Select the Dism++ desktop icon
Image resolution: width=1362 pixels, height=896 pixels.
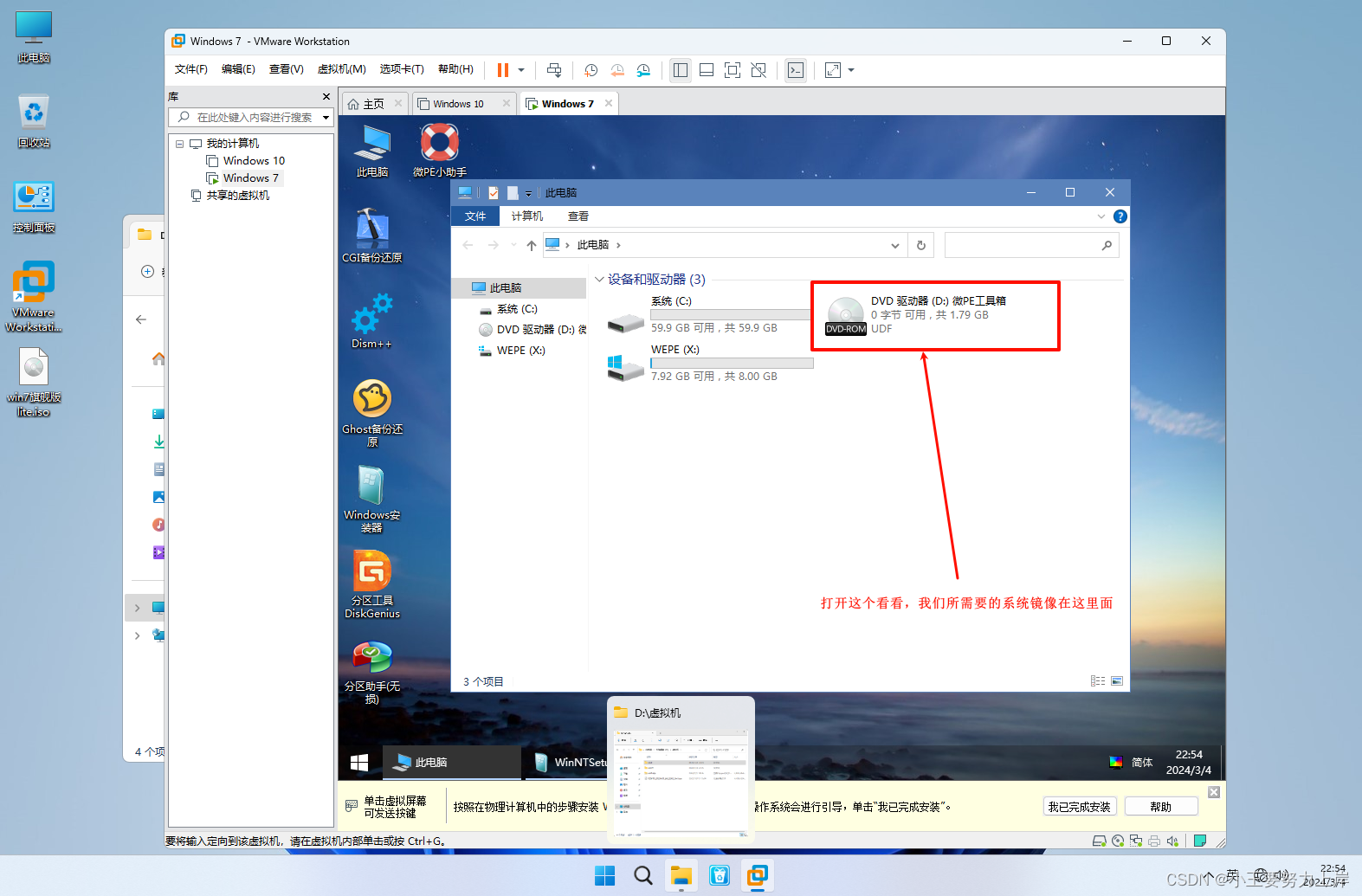click(x=372, y=321)
